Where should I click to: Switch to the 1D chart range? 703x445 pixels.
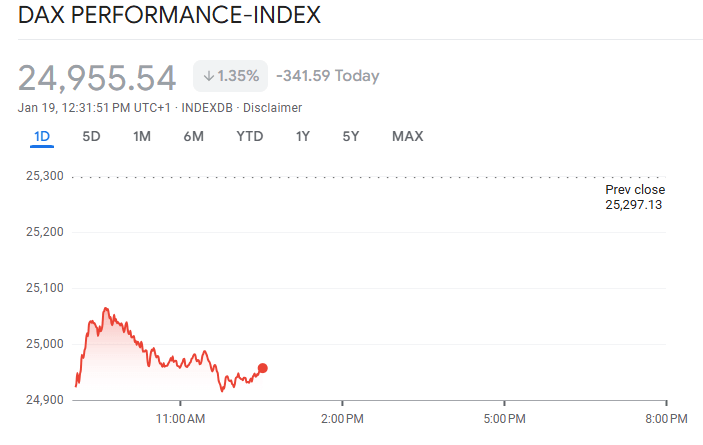click(41, 136)
